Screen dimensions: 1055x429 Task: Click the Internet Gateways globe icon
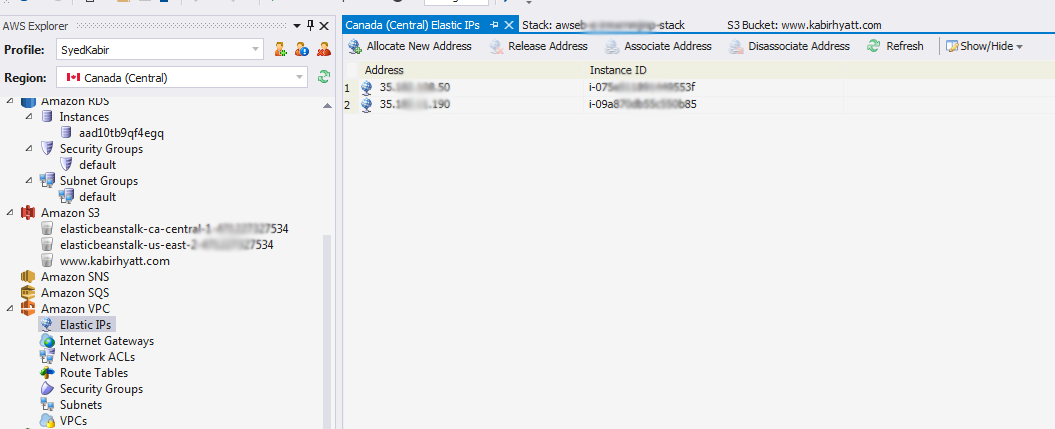47,341
